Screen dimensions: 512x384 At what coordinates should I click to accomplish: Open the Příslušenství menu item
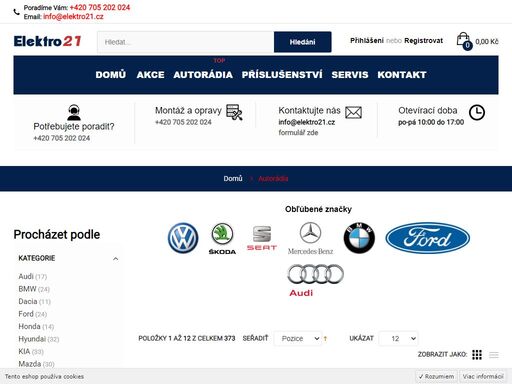point(282,75)
